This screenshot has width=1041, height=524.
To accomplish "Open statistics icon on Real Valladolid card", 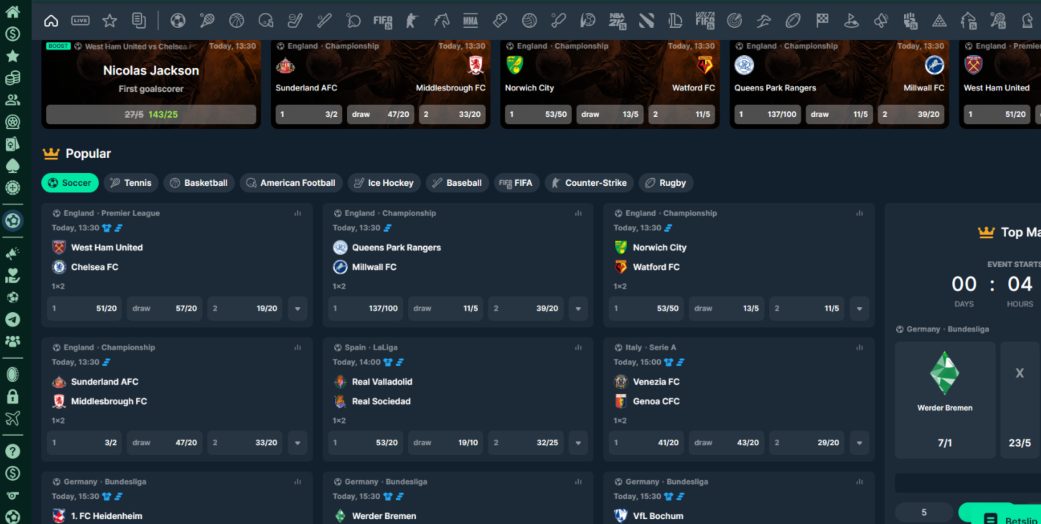I will 578,347.
